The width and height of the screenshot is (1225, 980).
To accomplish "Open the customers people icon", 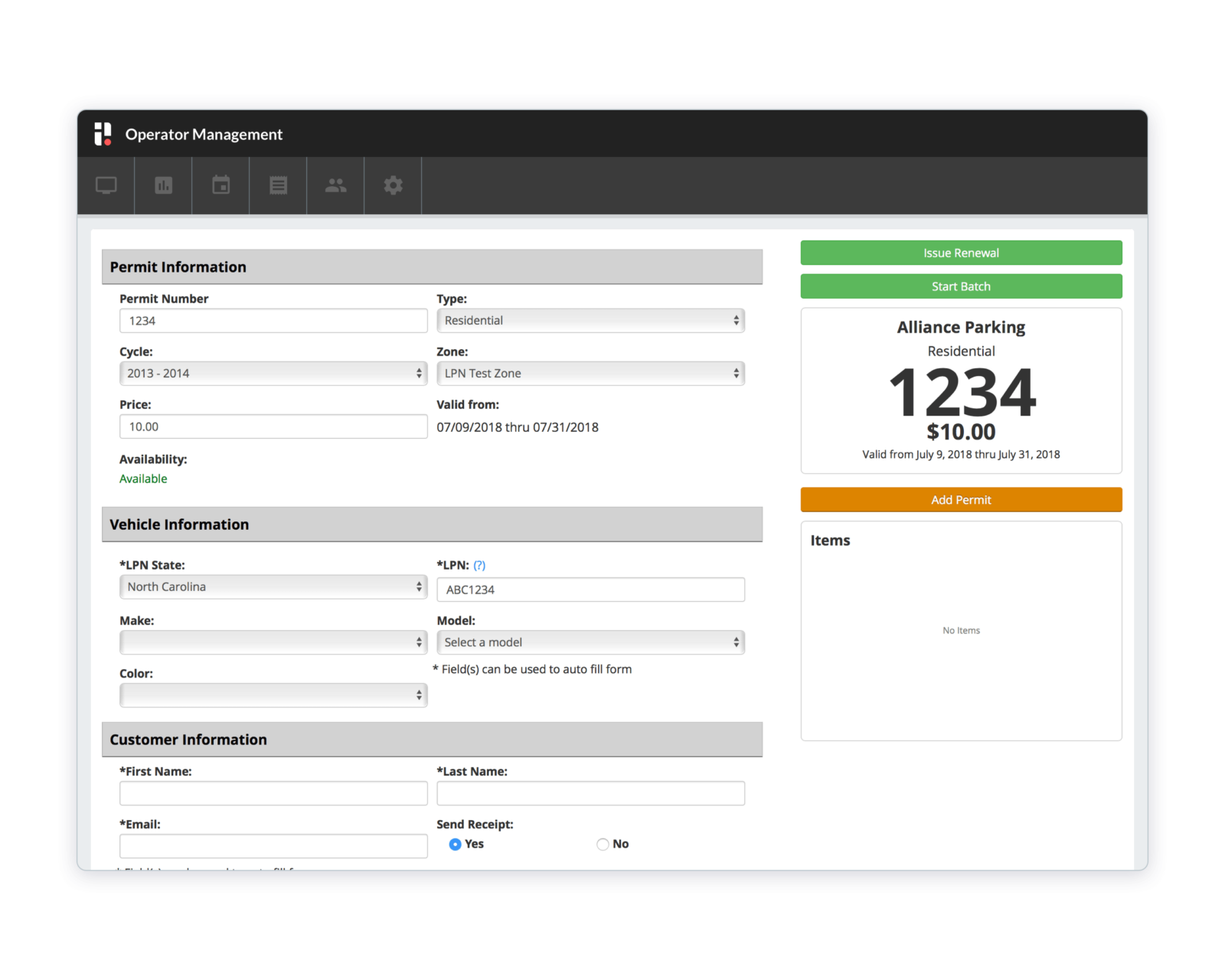I will point(335,185).
